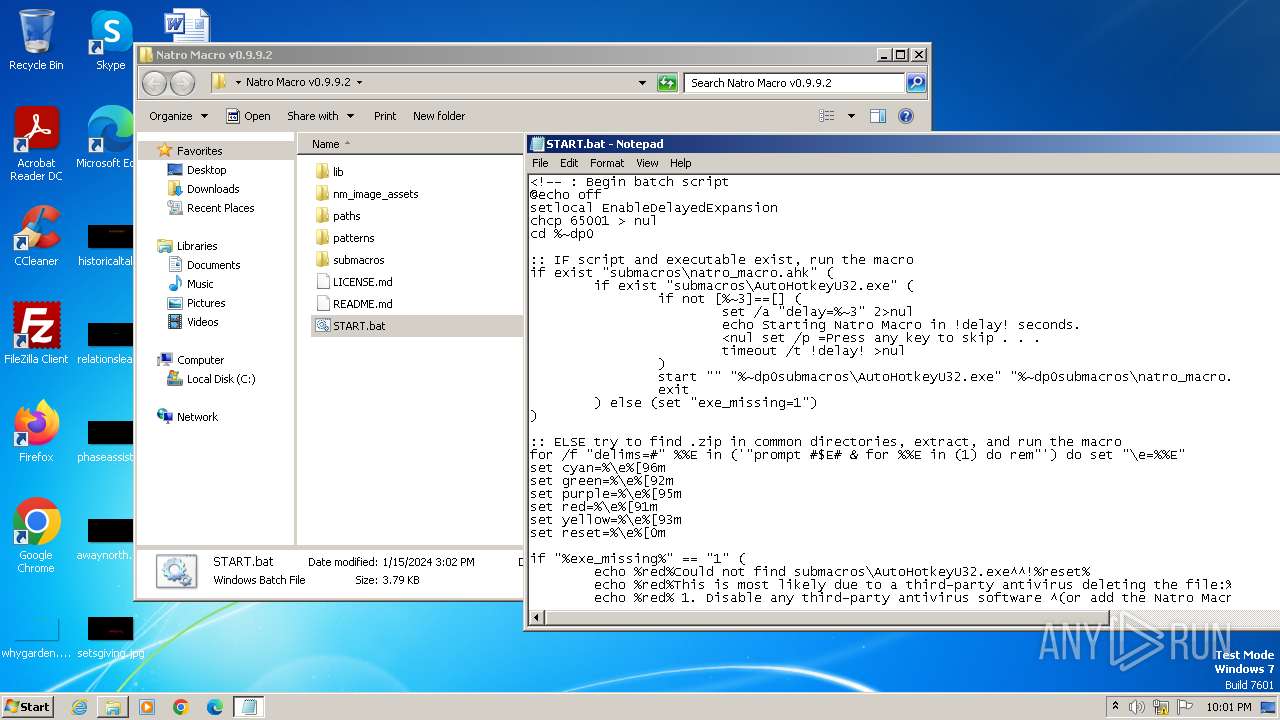Show hidden system tray icons
The width and height of the screenshot is (1280, 720).
1115,707
